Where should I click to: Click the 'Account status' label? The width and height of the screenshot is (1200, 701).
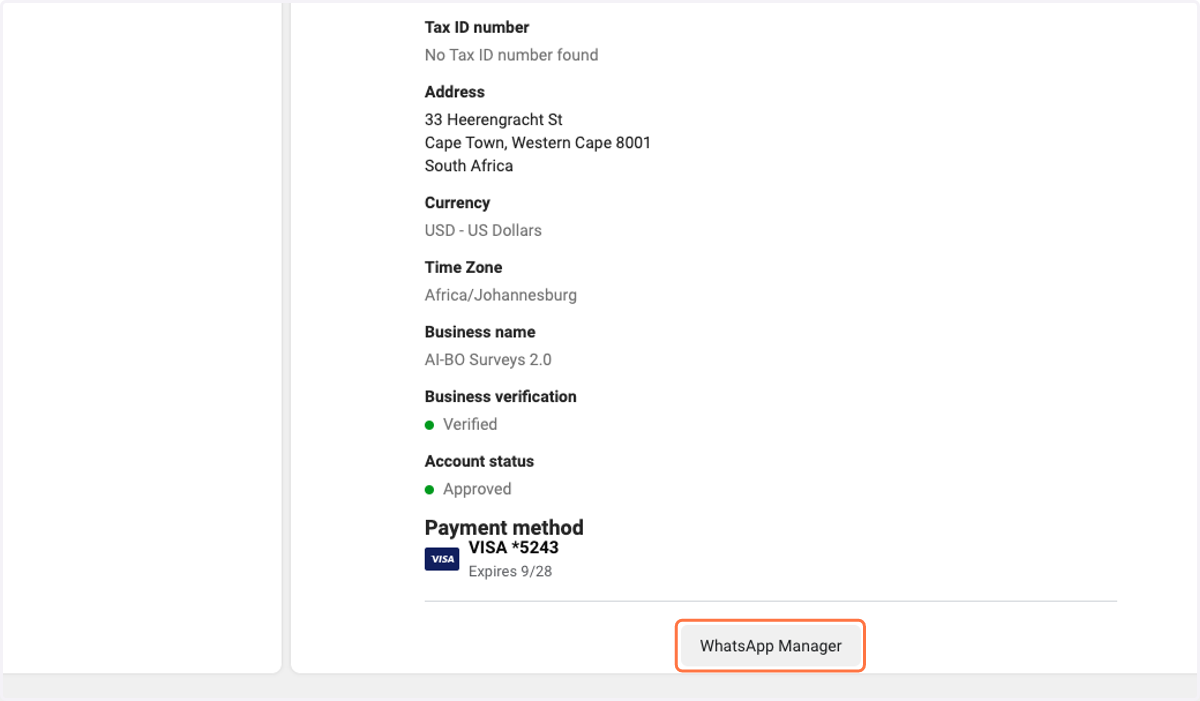click(479, 462)
